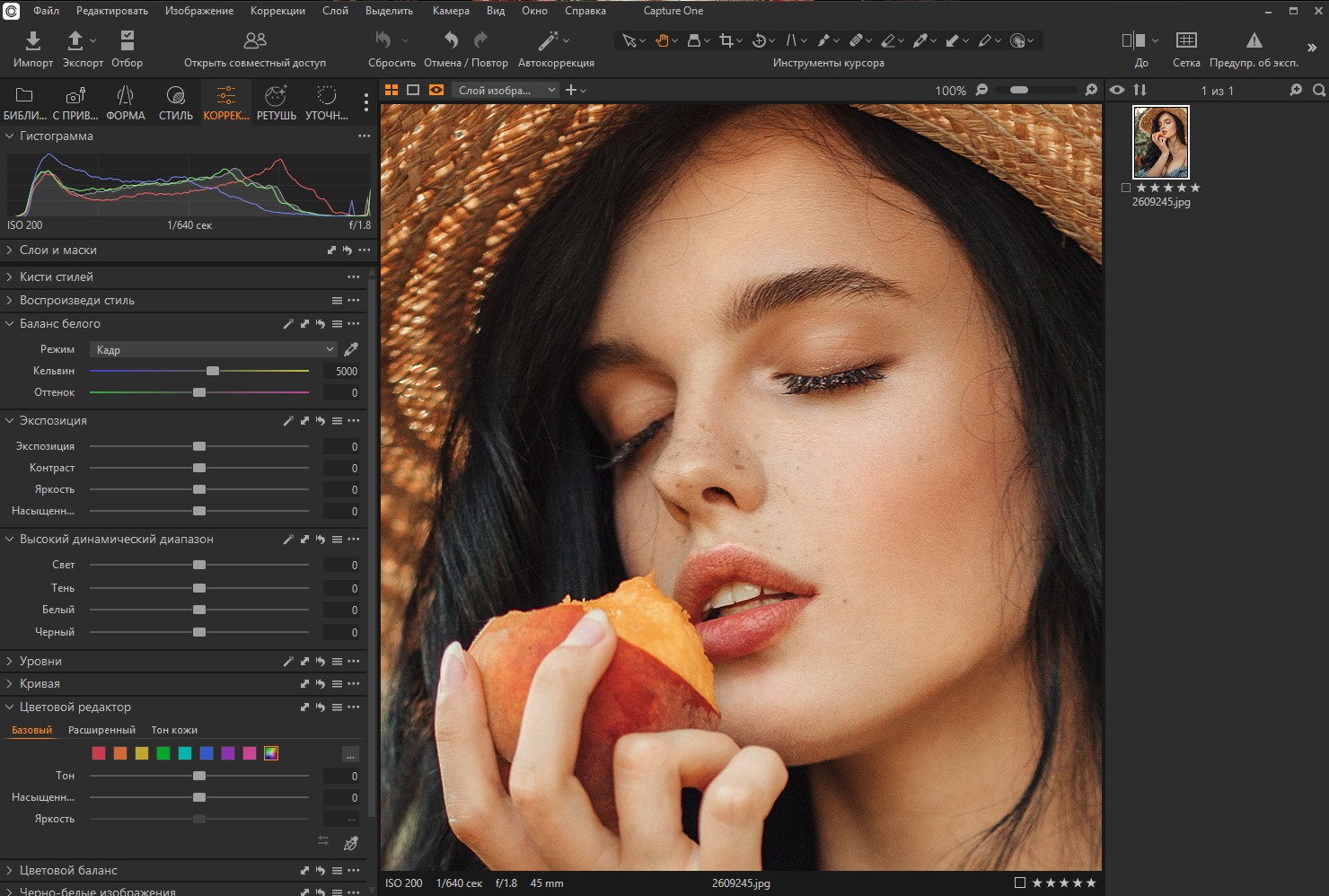Expand the Кривая panel
Viewport: 1329px width, 896px height.
(40, 683)
